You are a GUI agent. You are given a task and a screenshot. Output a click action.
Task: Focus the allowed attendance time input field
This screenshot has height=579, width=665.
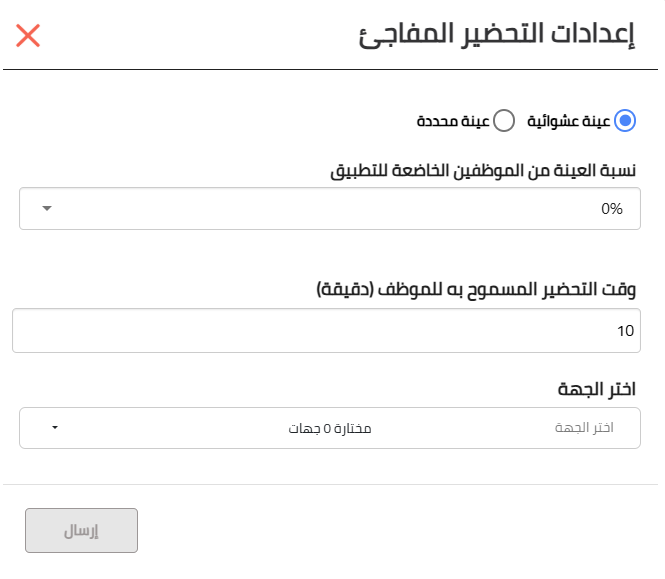point(326,330)
